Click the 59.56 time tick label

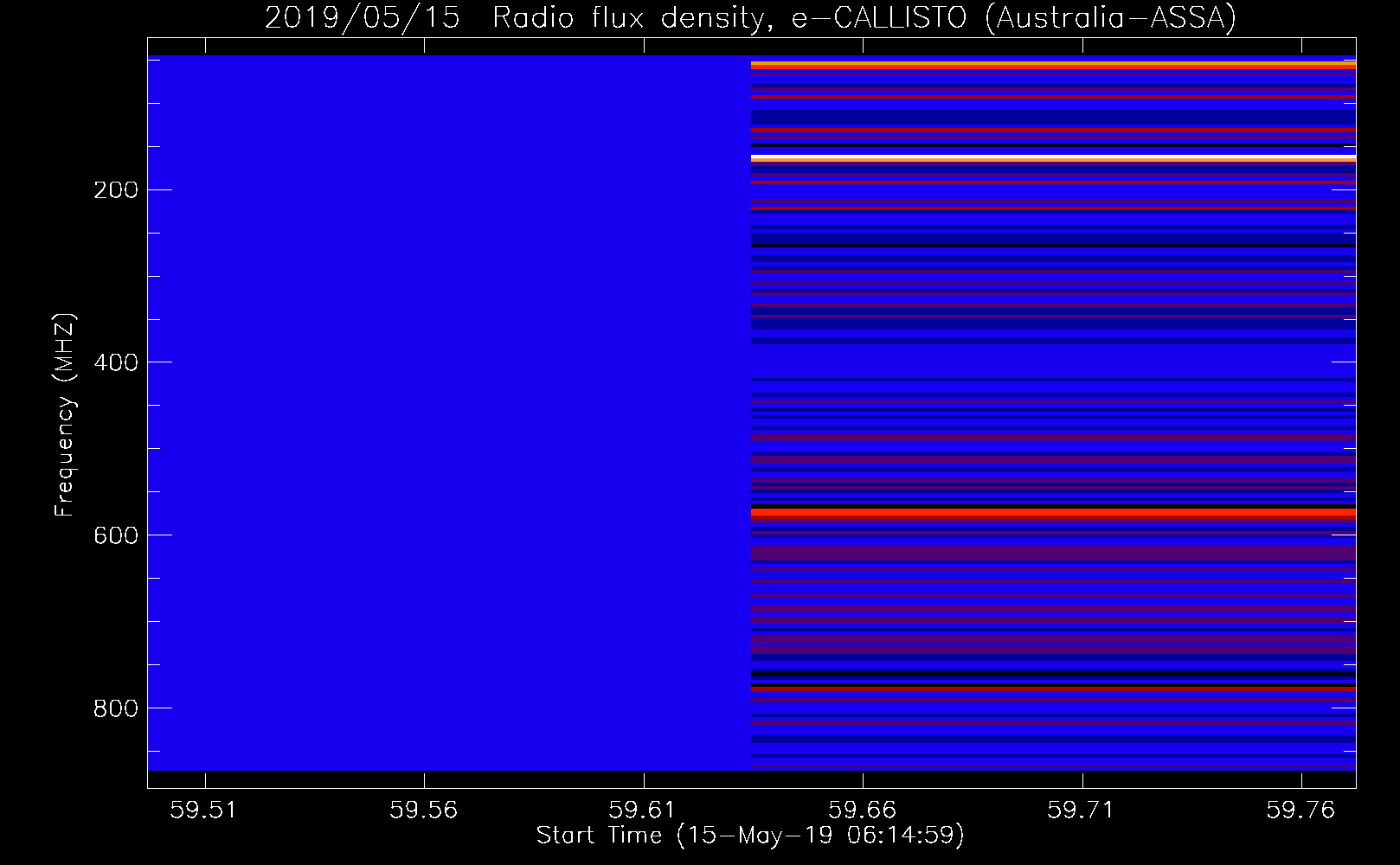click(x=424, y=810)
